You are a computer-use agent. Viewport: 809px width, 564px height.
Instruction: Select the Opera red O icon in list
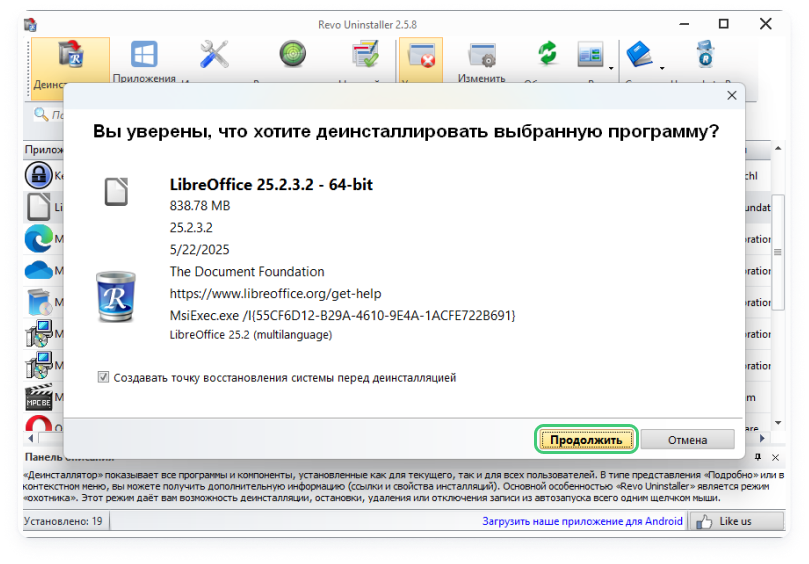39,424
